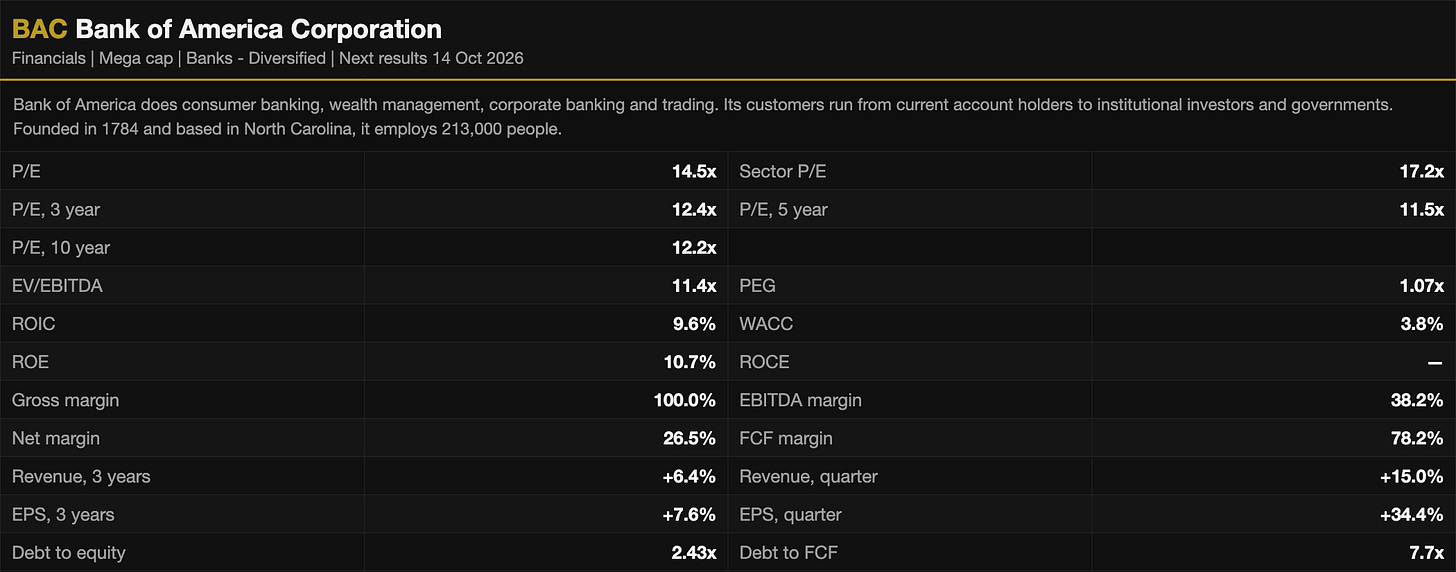Image resolution: width=1456 pixels, height=572 pixels.
Task: Open the Banks - Diversified industry label
Action: click(x=256, y=58)
